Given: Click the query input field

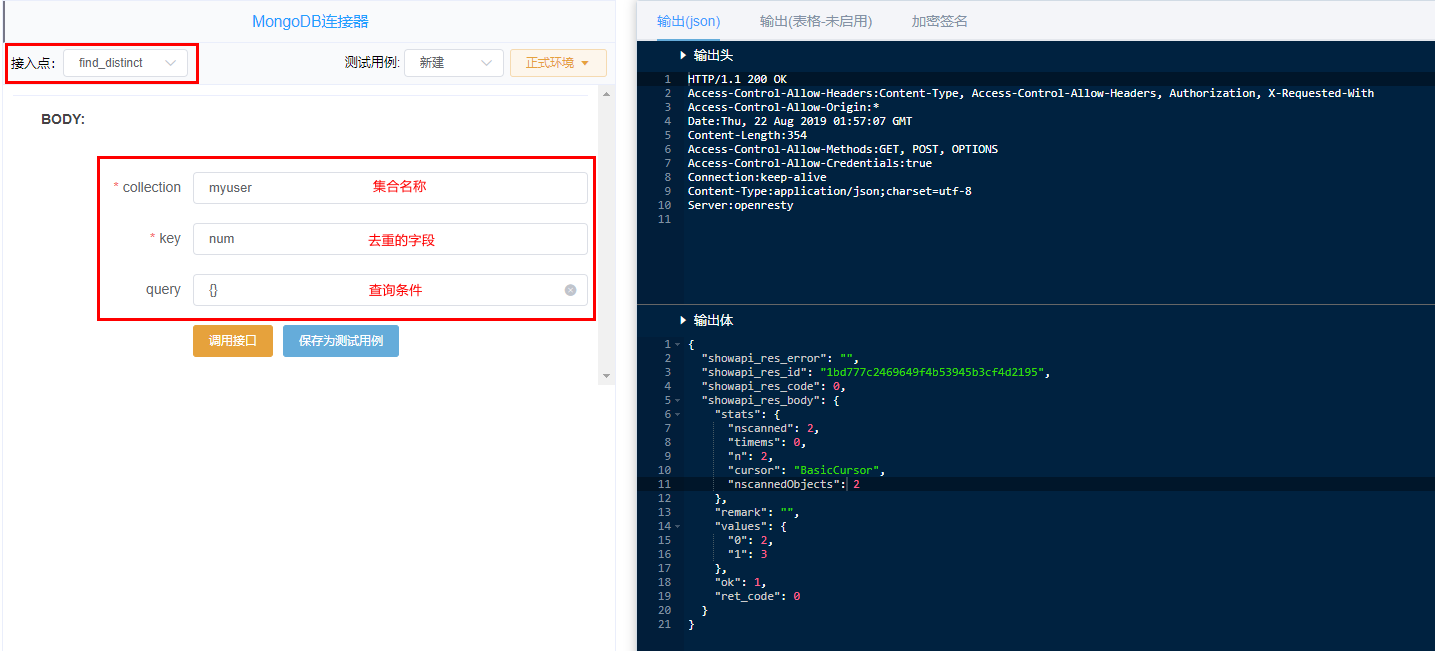Looking at the screenshot, I should [x=390, y=290].
